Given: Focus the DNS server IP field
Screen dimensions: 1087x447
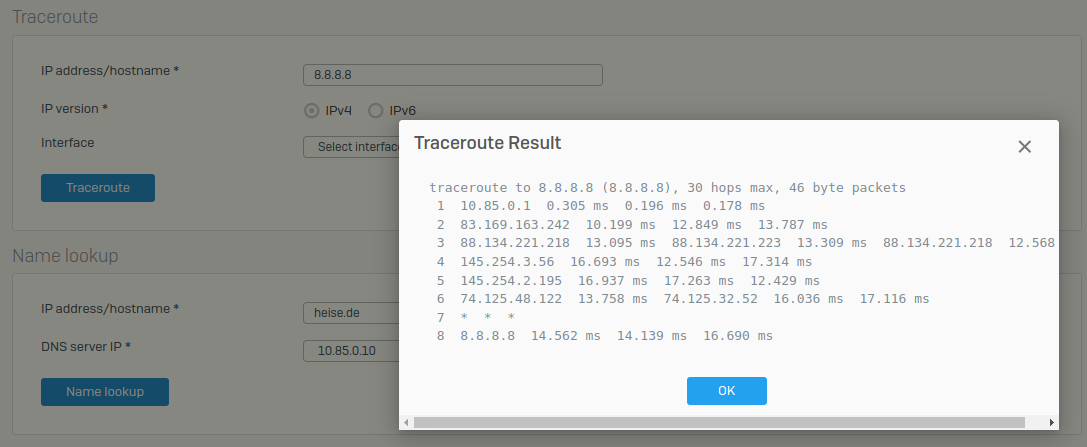Looking at the screenshot, I should click(x=351, y=351).
